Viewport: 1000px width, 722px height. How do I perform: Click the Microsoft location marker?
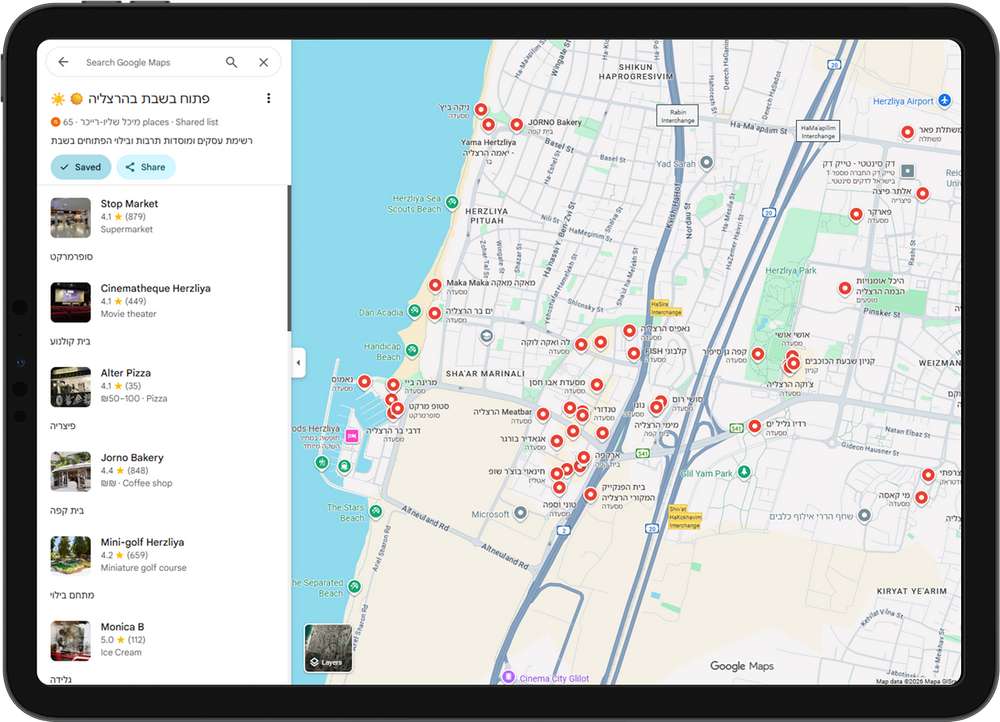point(520,513)
